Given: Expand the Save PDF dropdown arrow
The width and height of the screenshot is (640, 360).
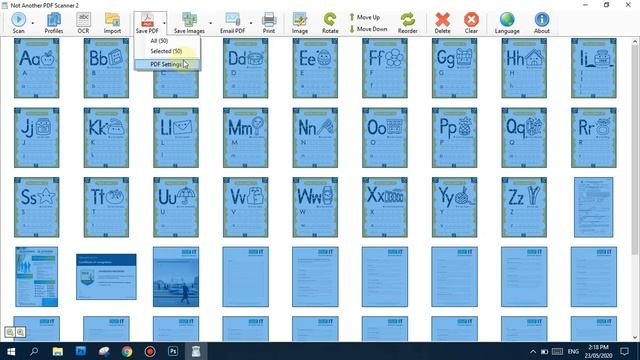Looking at the screenshot, I should pos(164,23).
